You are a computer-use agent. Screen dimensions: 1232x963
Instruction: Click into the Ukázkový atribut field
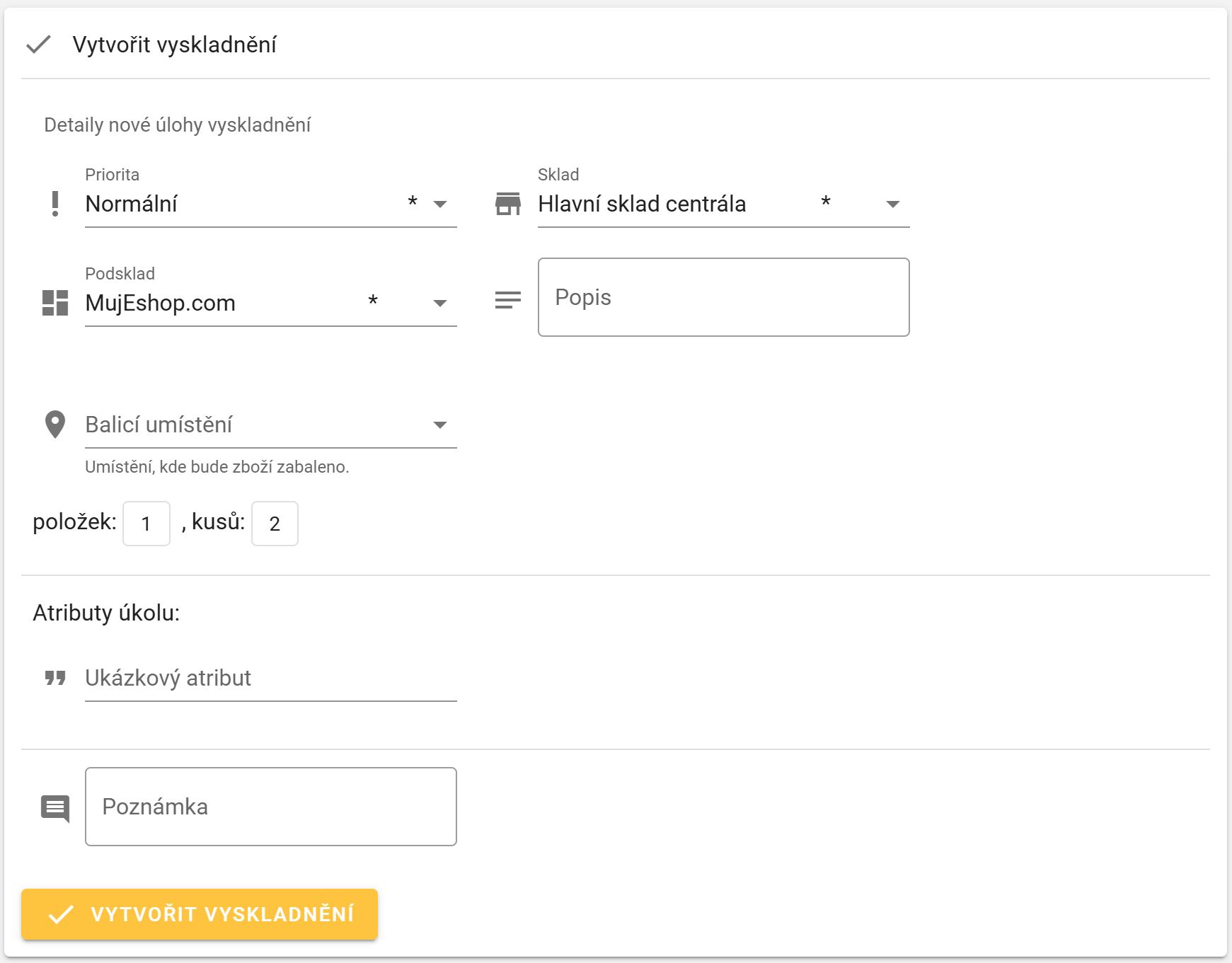[270, 678]
